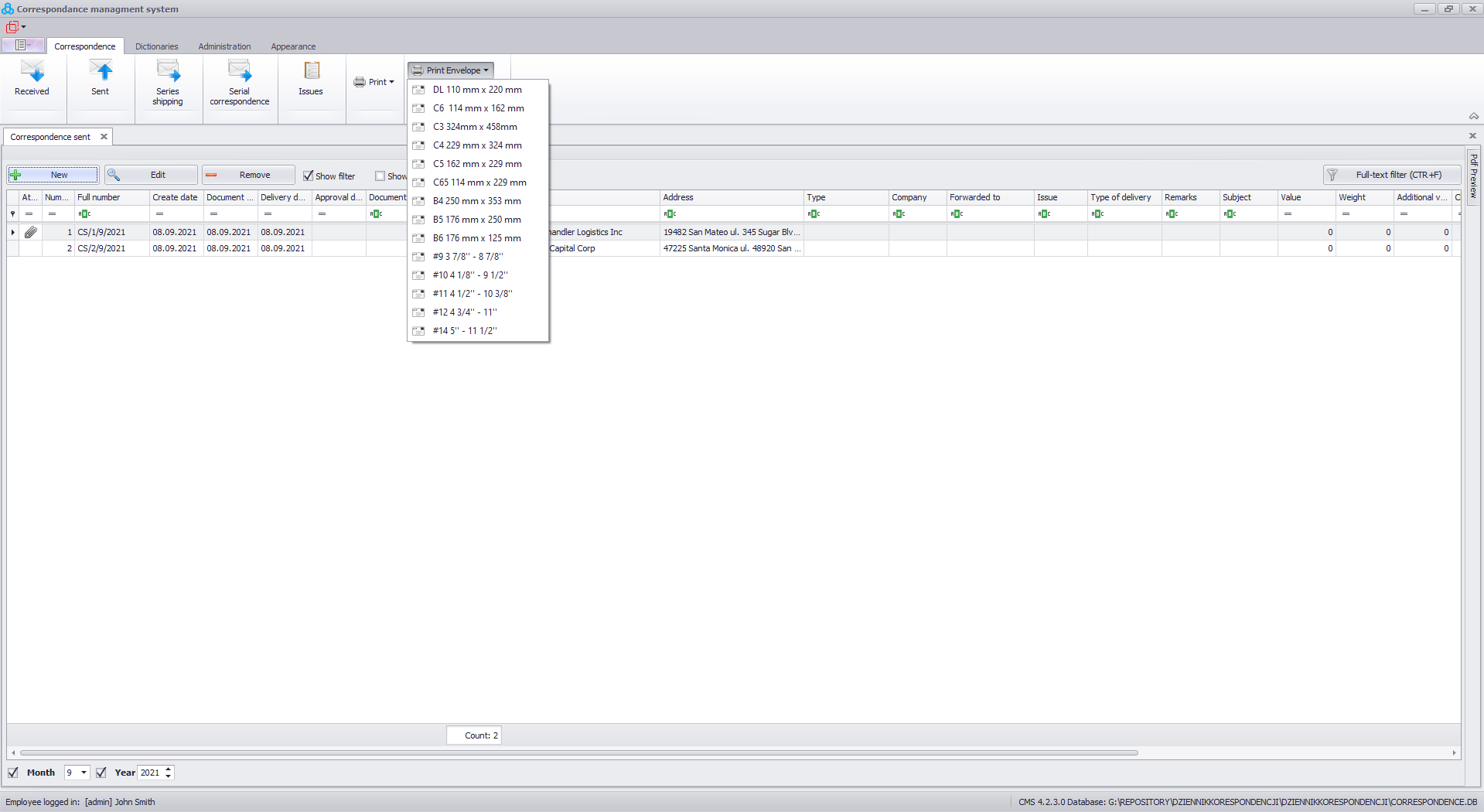Collapse the Print Envelope dropdown
This screenshot has width=1484, height=812.
pos(451,70)
